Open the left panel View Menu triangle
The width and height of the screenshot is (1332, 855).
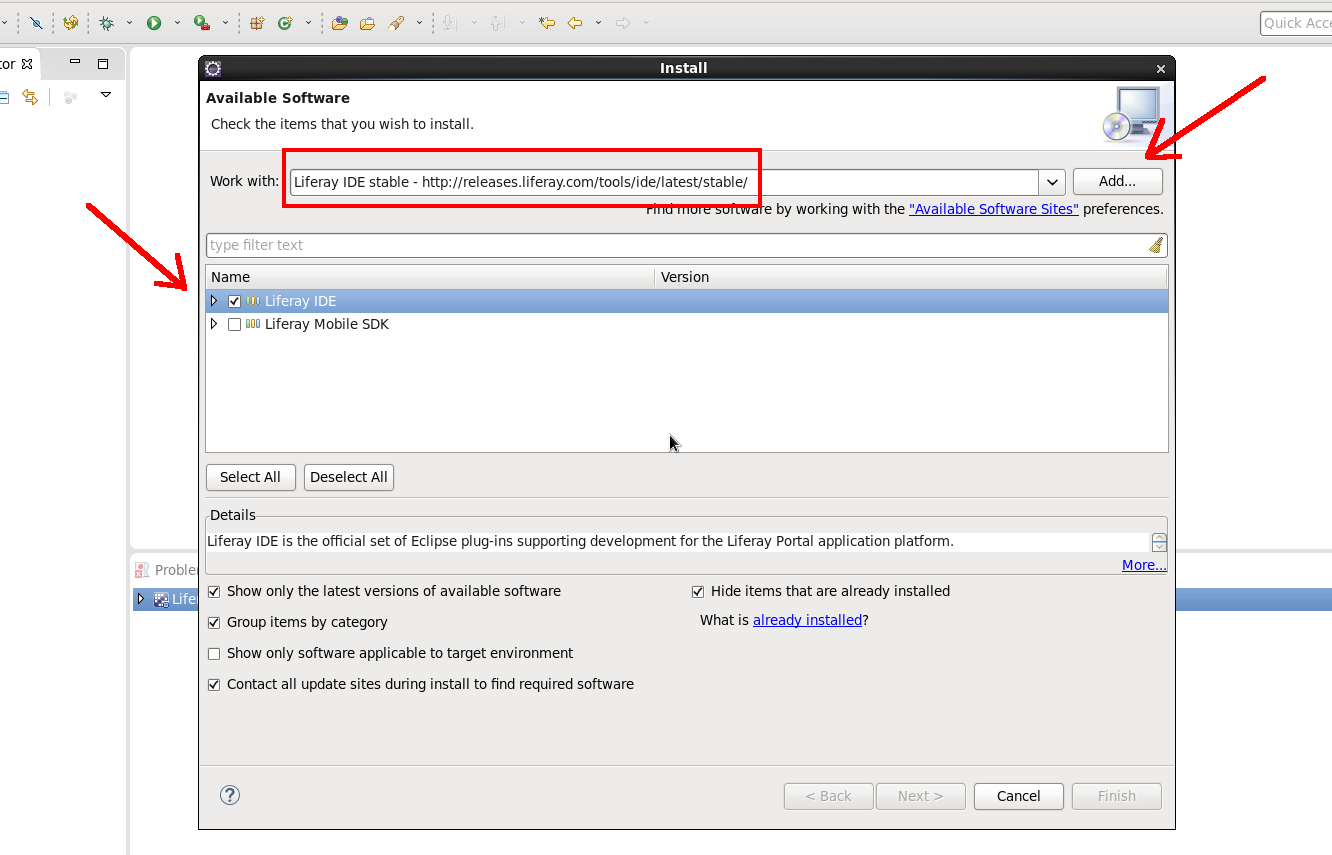pyautogui.click(x=106, y=95)
